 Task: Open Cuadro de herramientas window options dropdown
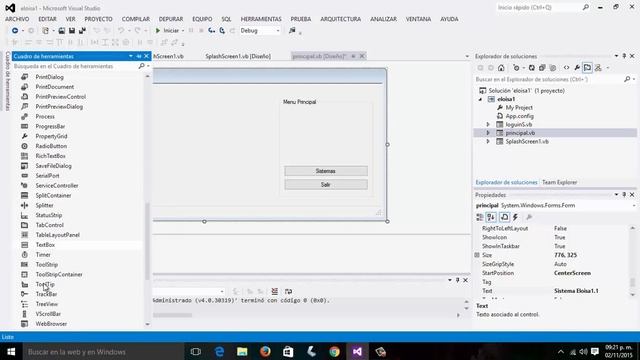point(131,56)
